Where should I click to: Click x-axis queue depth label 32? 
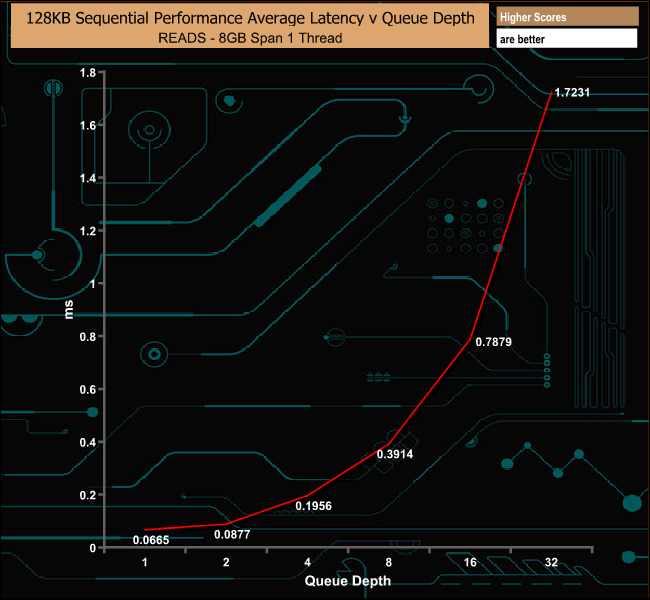tap(551, 562)
